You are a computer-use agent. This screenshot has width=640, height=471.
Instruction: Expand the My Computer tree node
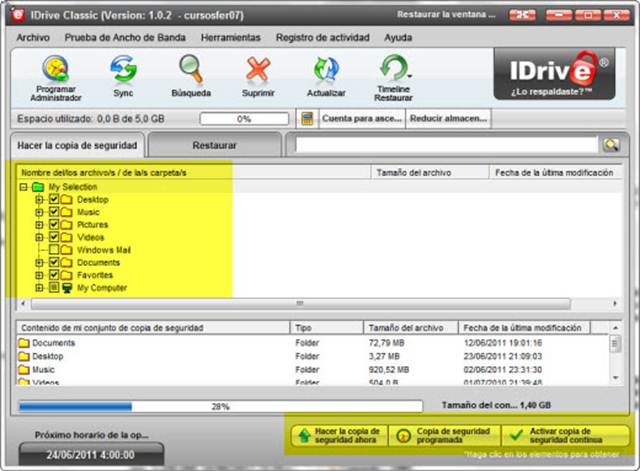[x=39, y=288]
